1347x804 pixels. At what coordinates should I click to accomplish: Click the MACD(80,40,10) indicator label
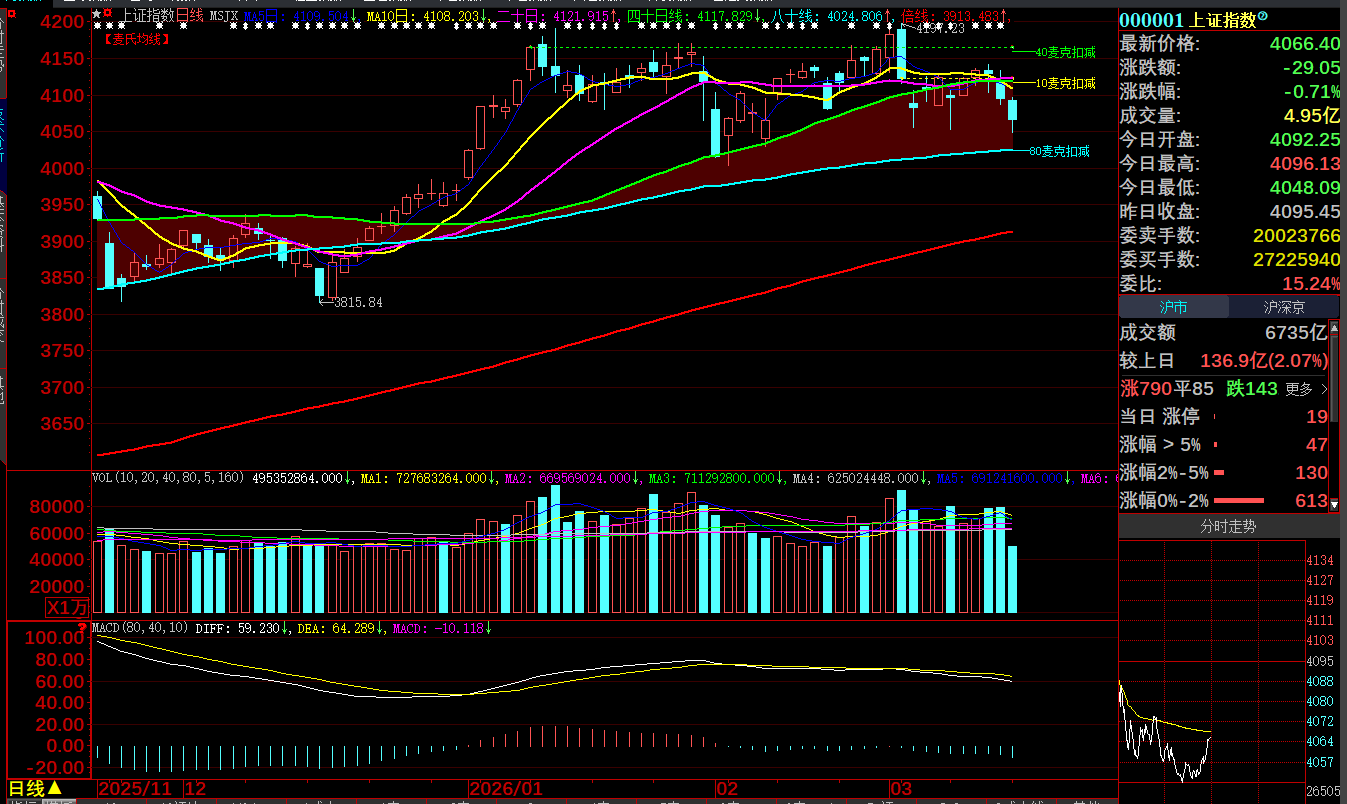tap(139, 628)
